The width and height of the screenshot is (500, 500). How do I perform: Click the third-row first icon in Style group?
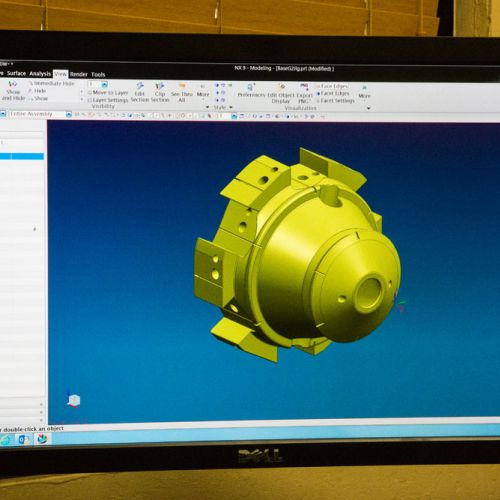217,100
